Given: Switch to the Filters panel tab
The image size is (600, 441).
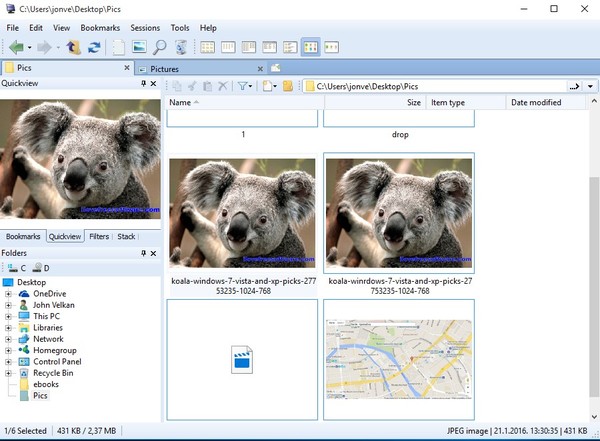Looking at the screenshot, I should coord(99,237).
